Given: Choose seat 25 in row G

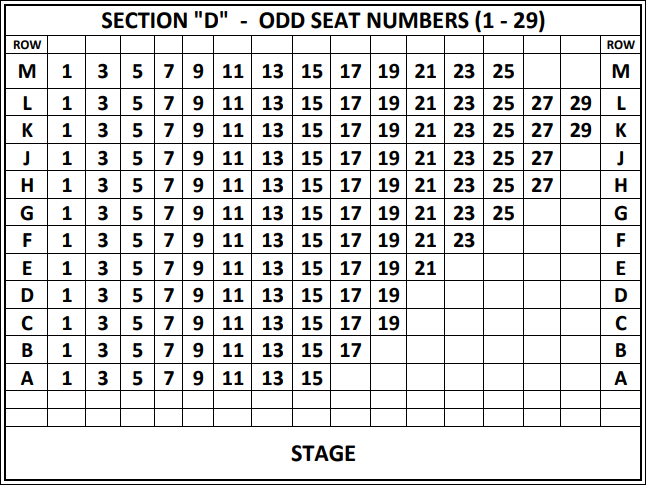Looking at the screenshot, I should pyautogui.click(x=503, y=213).
